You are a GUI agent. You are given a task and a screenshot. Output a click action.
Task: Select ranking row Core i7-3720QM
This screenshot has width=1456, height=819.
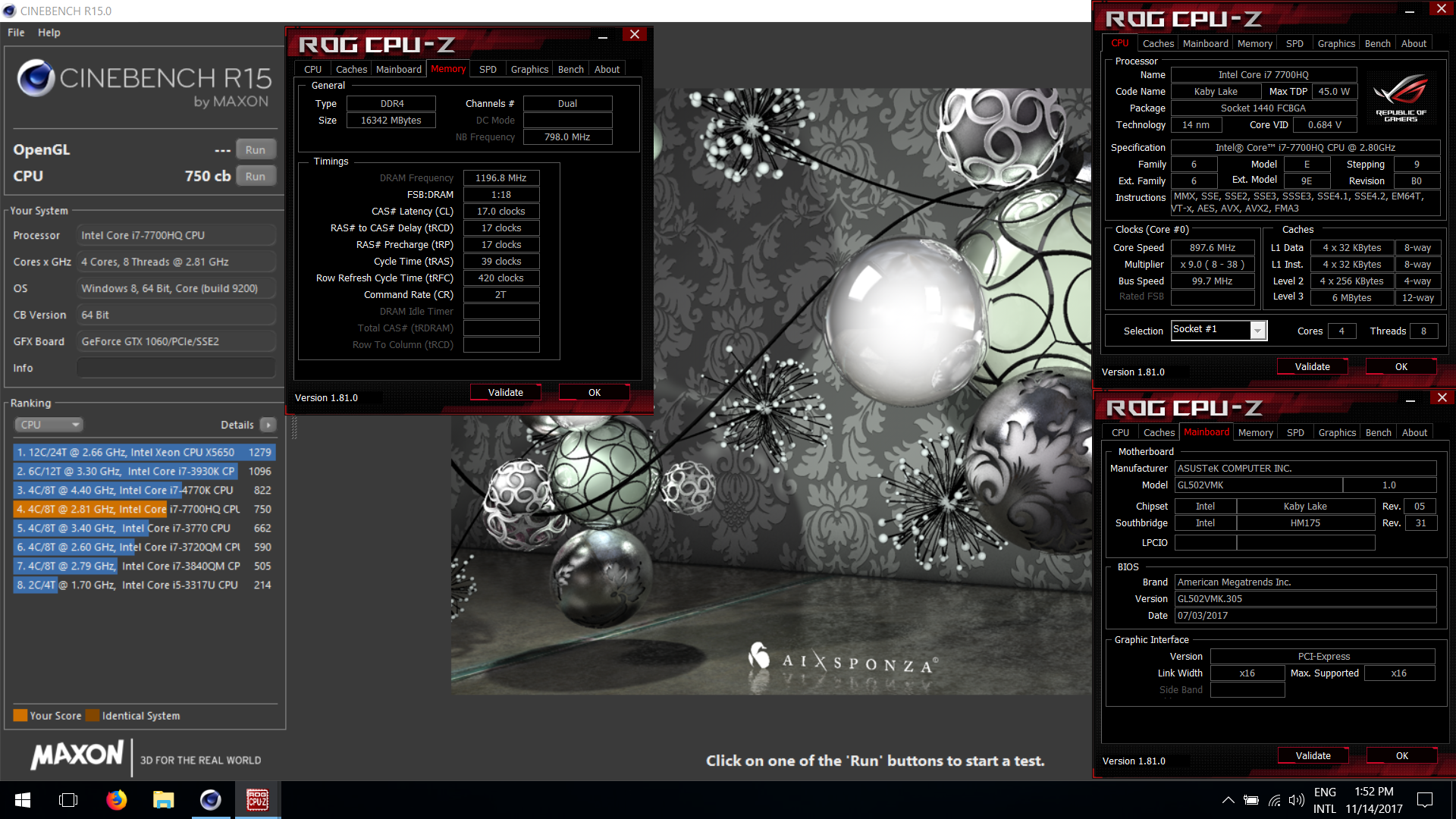144,547
